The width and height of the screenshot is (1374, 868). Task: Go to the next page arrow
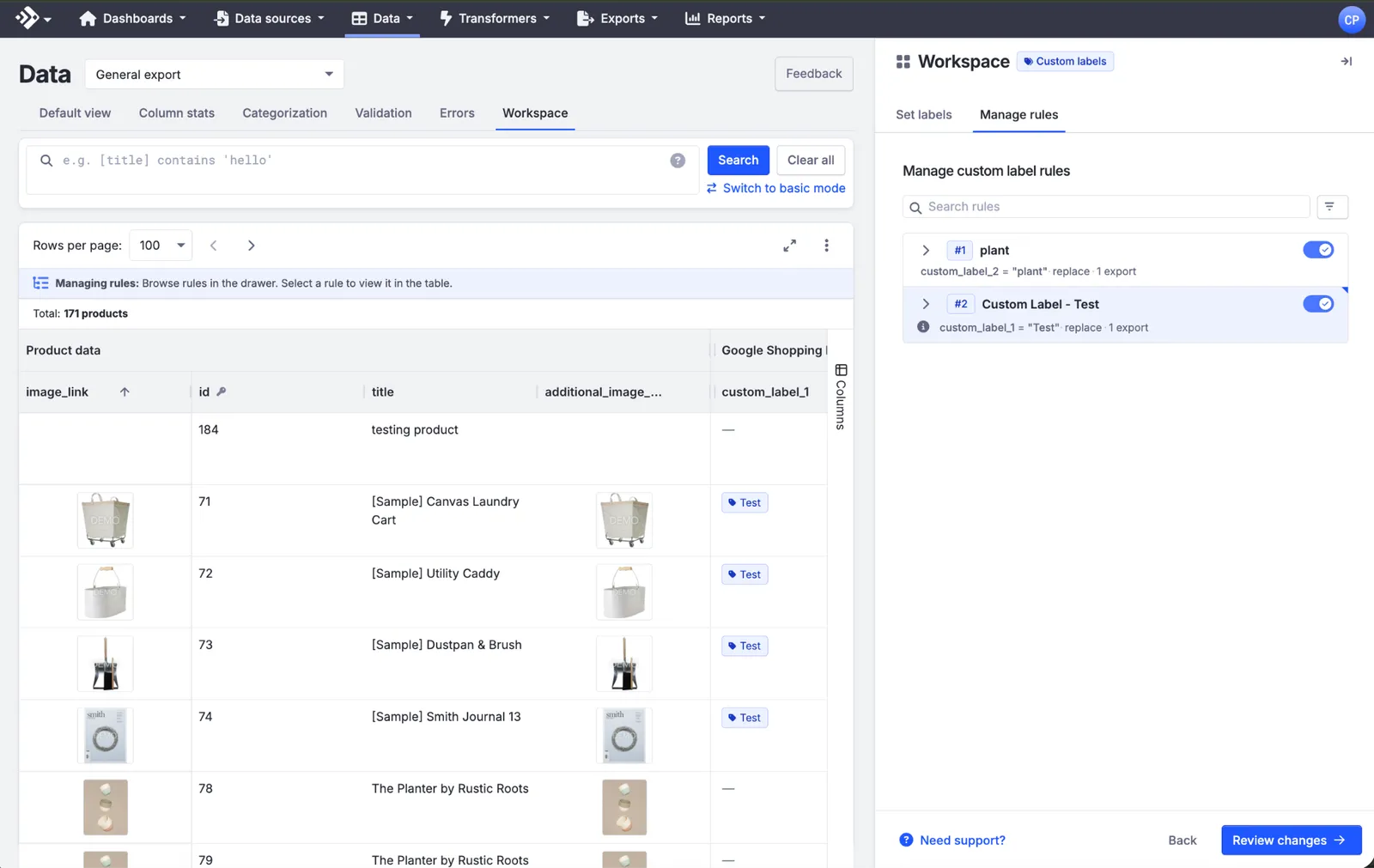point(251,246)
